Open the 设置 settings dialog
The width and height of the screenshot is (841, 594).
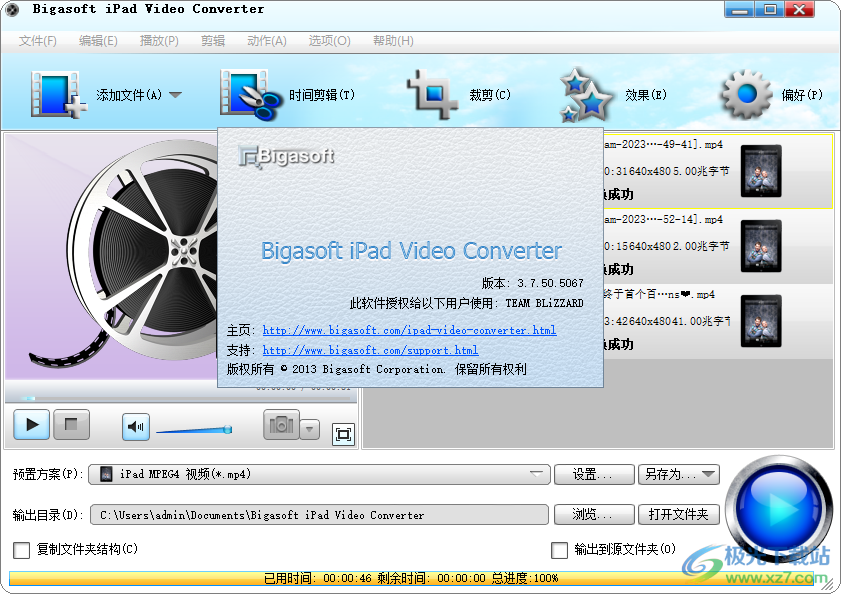click(593, 475)
